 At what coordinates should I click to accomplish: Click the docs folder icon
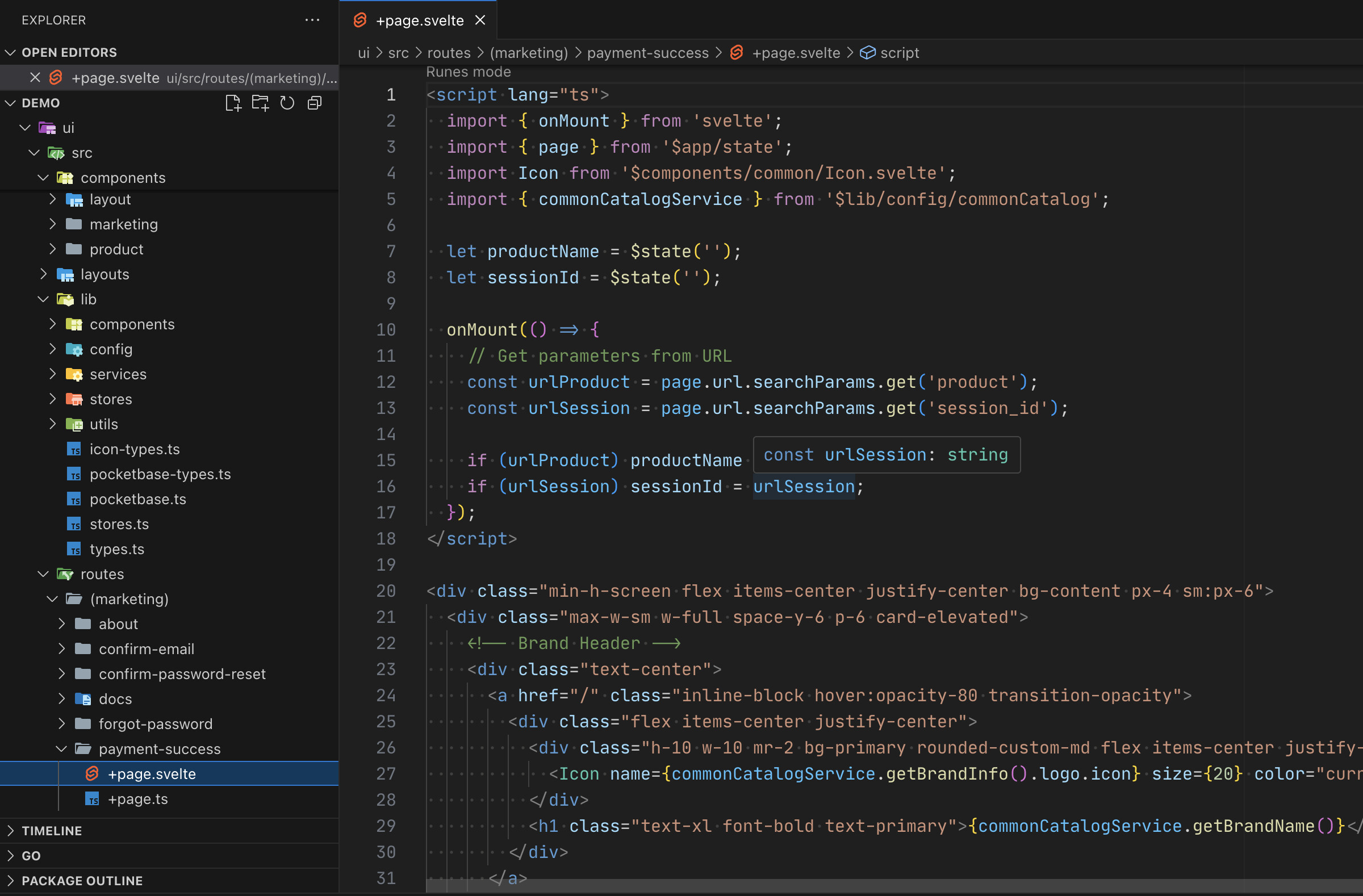tap(83, 699)
